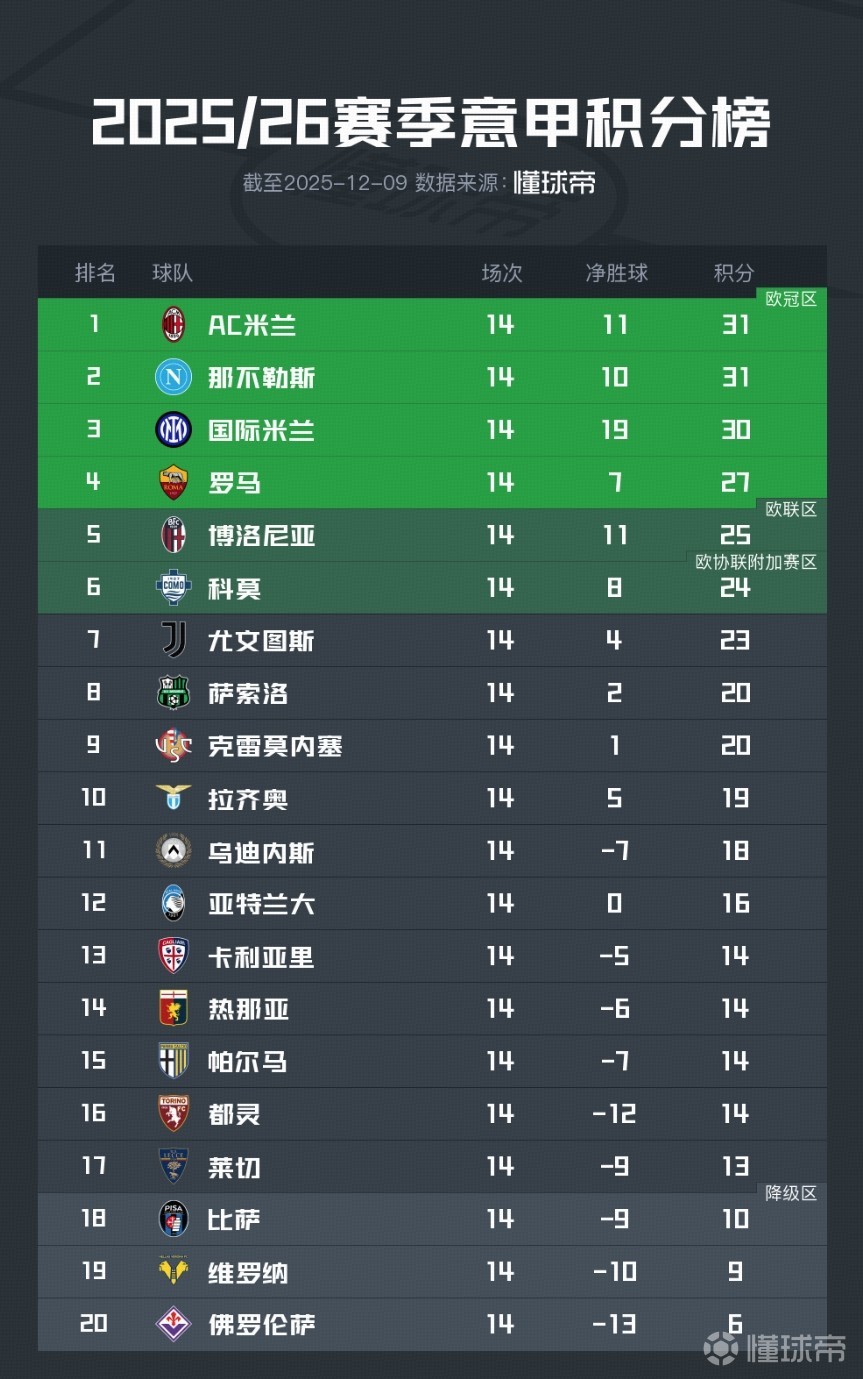Click the AC米兰 club crest
Viewport: 863px width, 1379px height.
(x=174, y=325)
